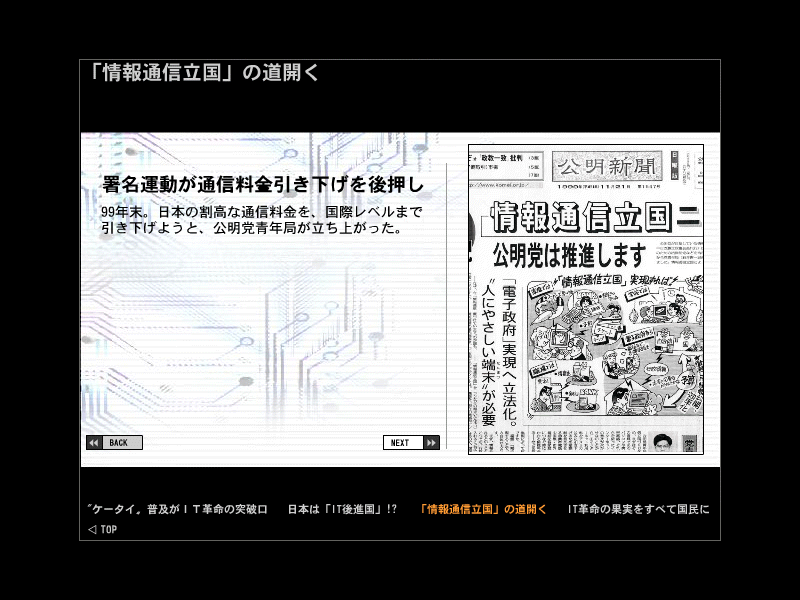This screenshot has width=800, height=600.
Task: Click the paragraph starting '99年末。日本の割高な'
Action: (262, 219)
